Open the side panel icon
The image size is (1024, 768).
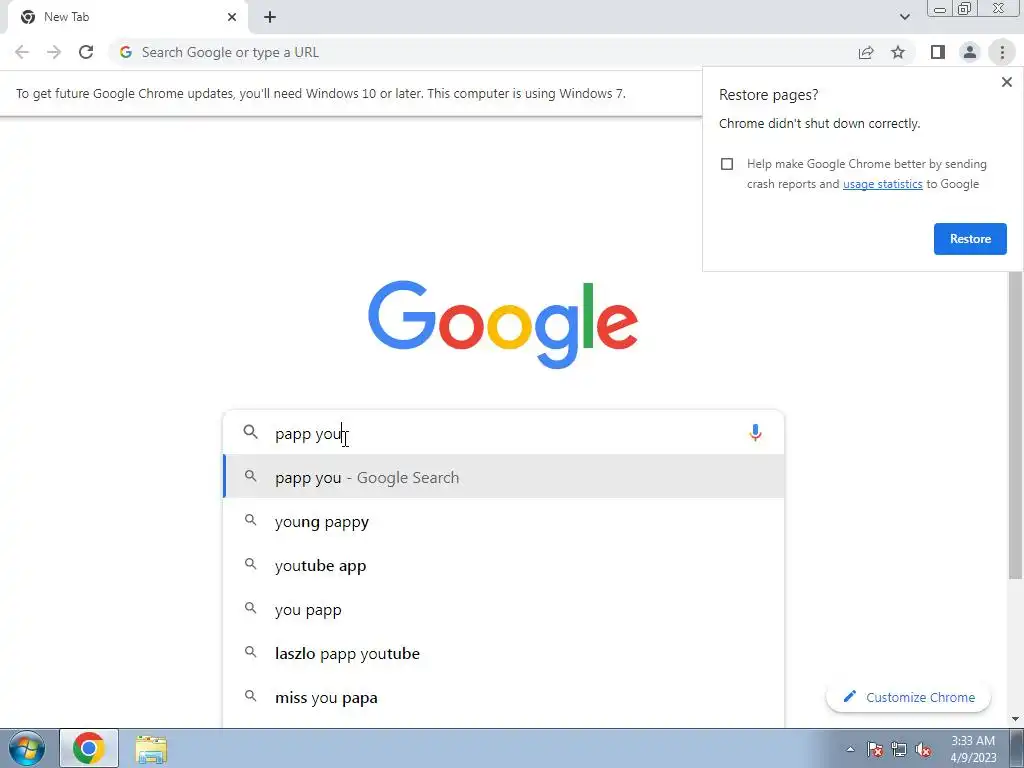click(x=938, y=52)
